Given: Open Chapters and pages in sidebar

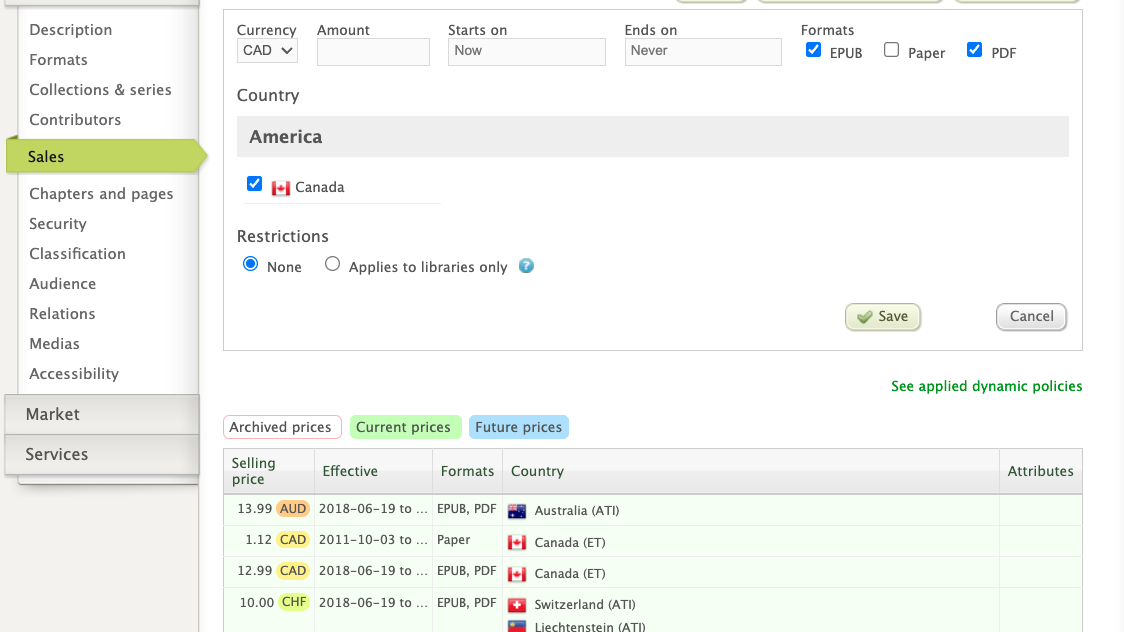Looking at the screenshot, I should tap(101, 194).
